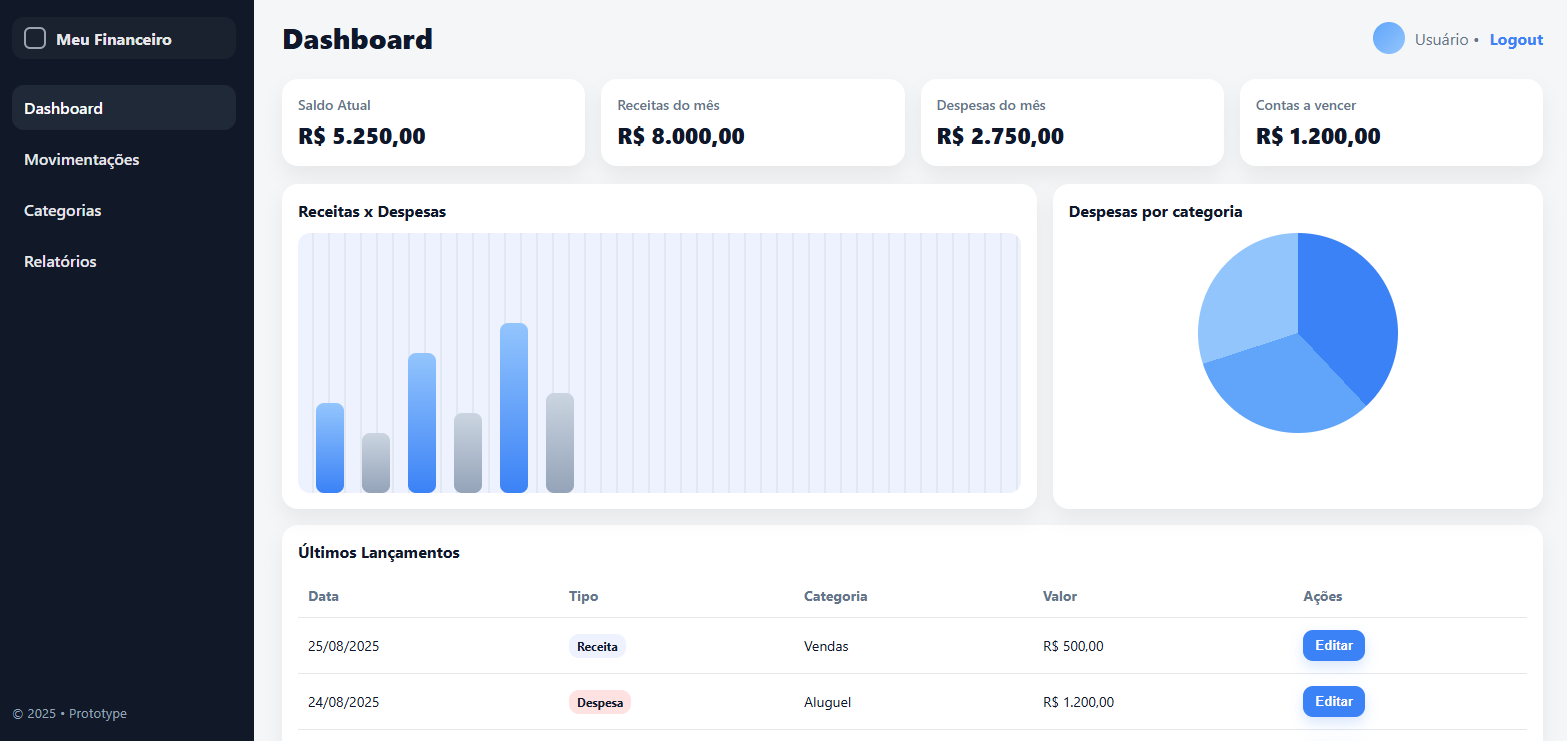Click the Contas a vencer card
Screen dimensions: 1567x741
pyautogui.click(x=1390, y=122)
